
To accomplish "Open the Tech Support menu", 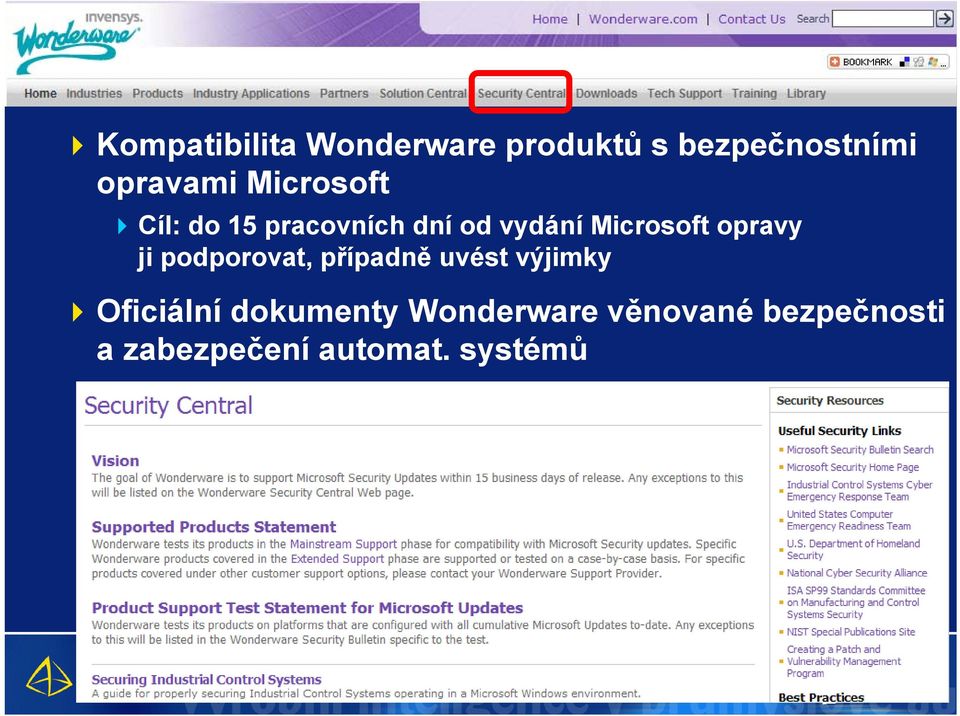I will point(684,94).
